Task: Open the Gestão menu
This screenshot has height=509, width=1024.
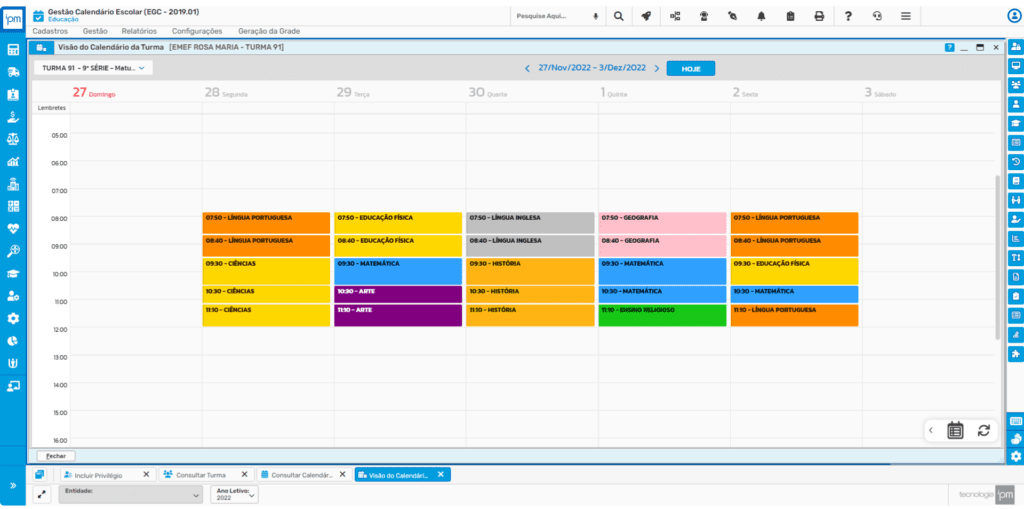Action: coord(95,31)
